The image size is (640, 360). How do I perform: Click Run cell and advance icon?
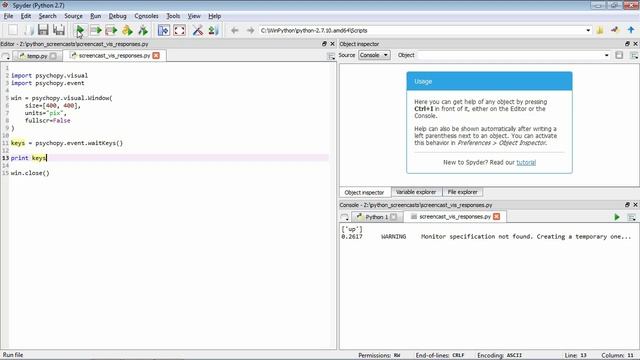(x=111, y=30)
